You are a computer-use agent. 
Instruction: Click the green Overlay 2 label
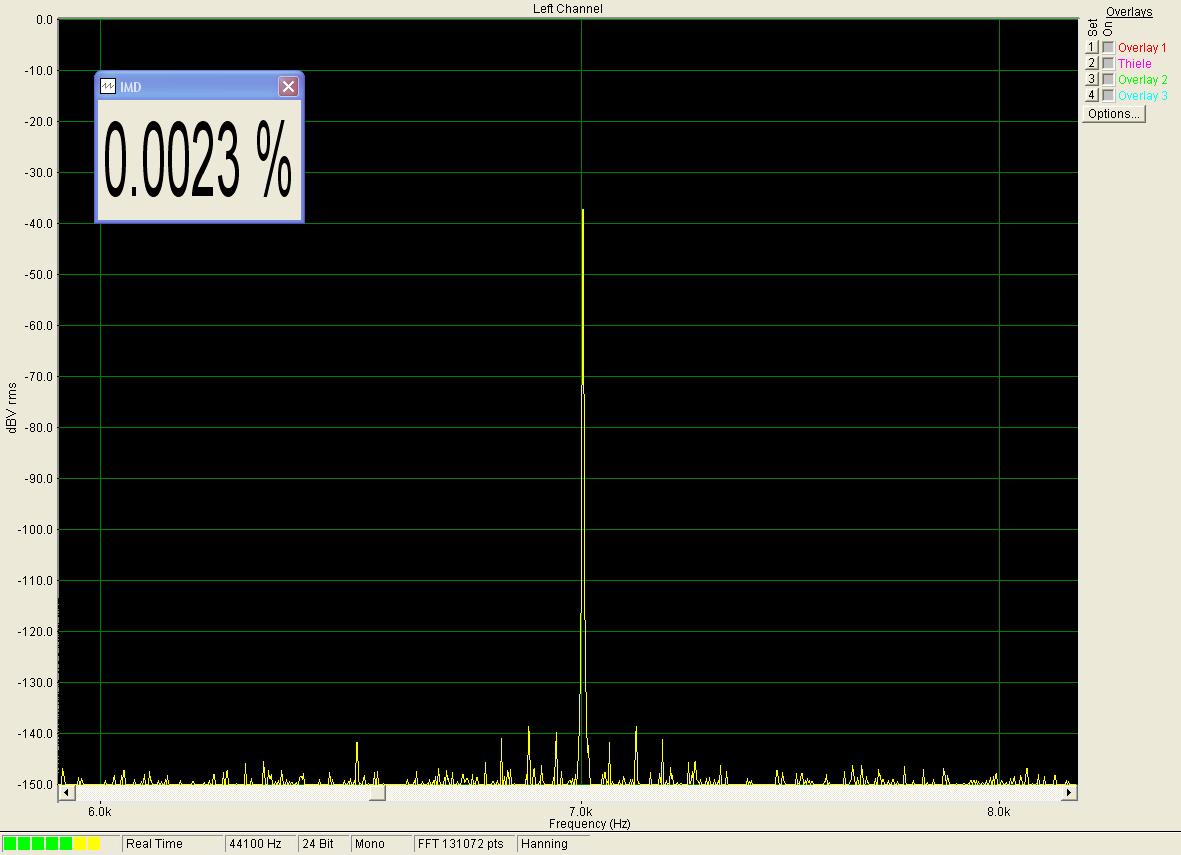coord(1143,80)
